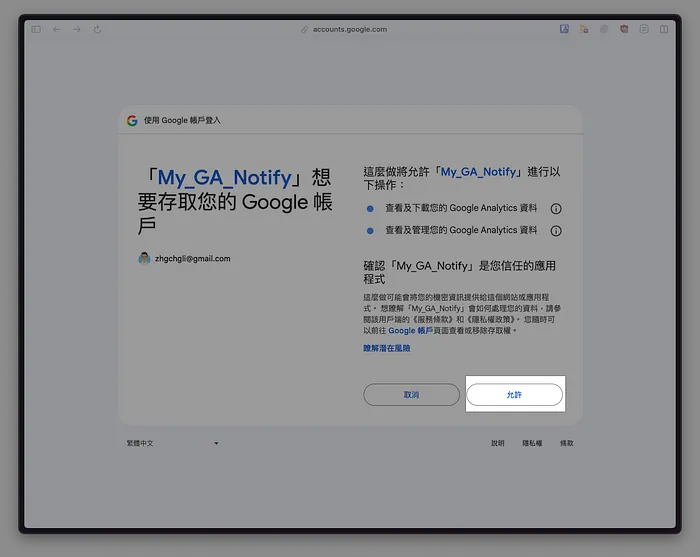Click the My_GA_Notify app name in the heading
Screen dimensions: 700x557
(224, 178)
